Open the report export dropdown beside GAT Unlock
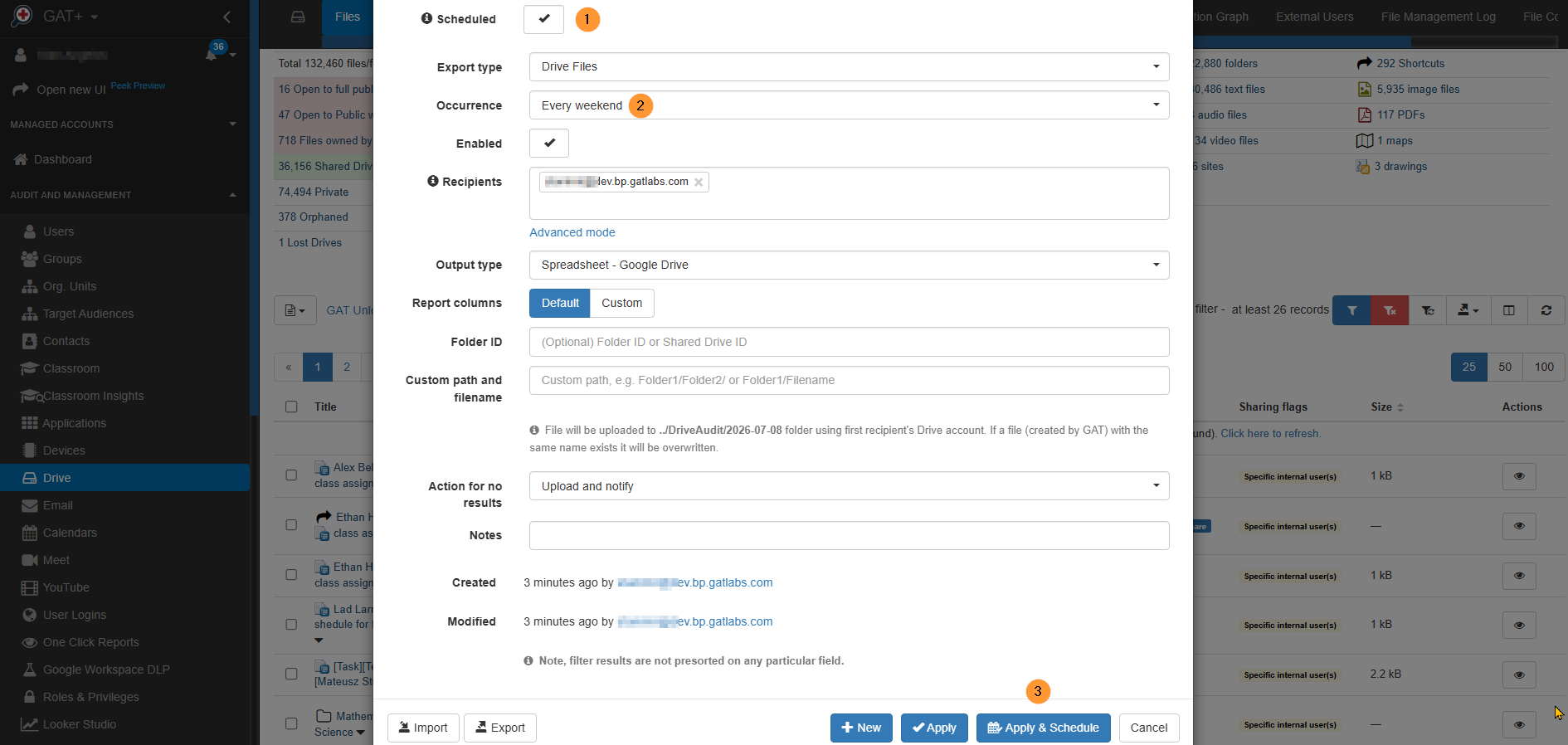This screenshot has width=1568, height=745. (x=295, y=310)
